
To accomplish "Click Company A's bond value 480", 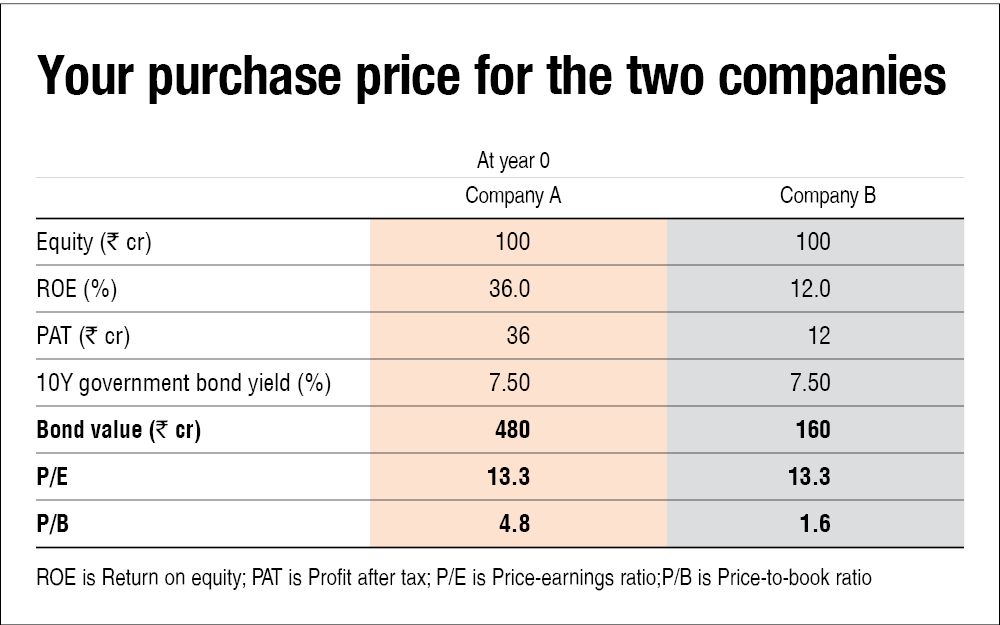I will 512,430.
